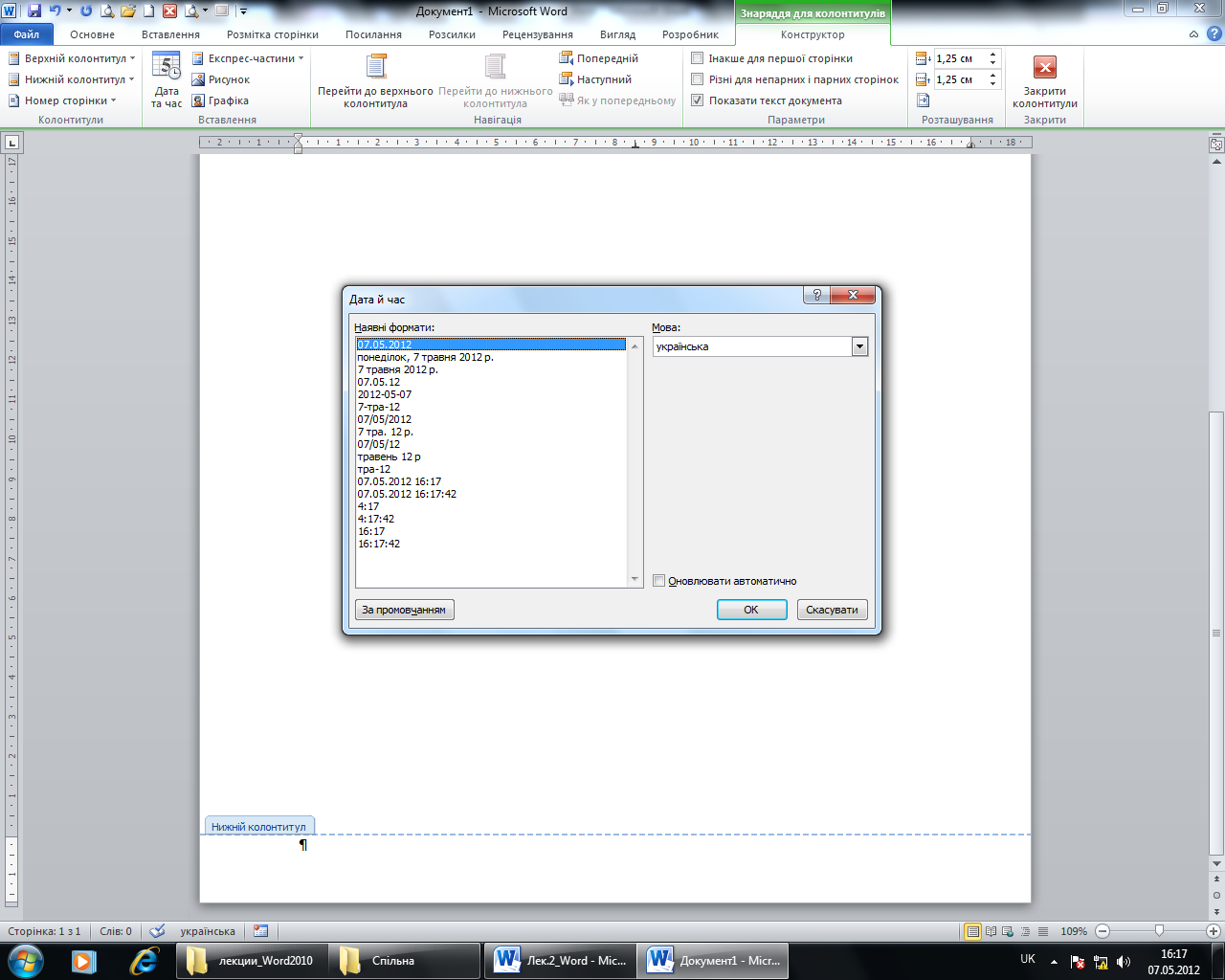Click zoom in plus button
The height and width of the screenshot is (980, 1225).
(x=1215, y=931)
